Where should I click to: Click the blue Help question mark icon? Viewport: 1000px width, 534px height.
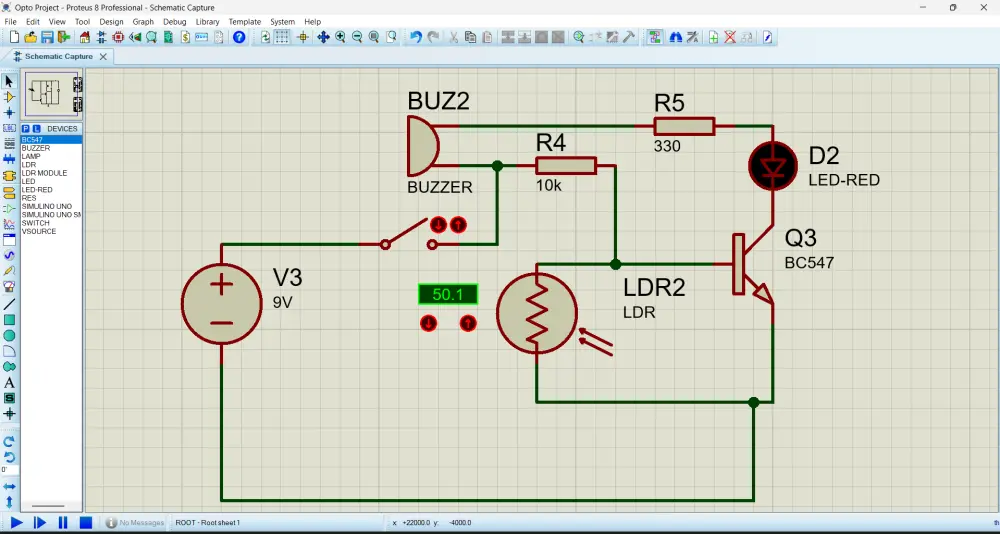pyautogui.click(x=239, y=37)
